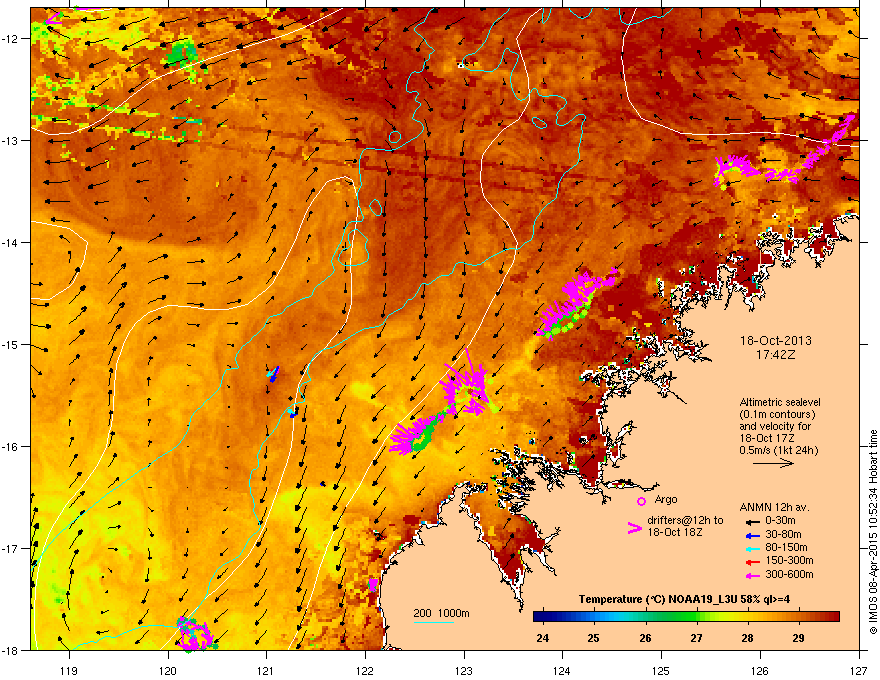This screenshot has width=880, height=680.
Task: Click the 300-600m depth label
Action: pos(789,574)
